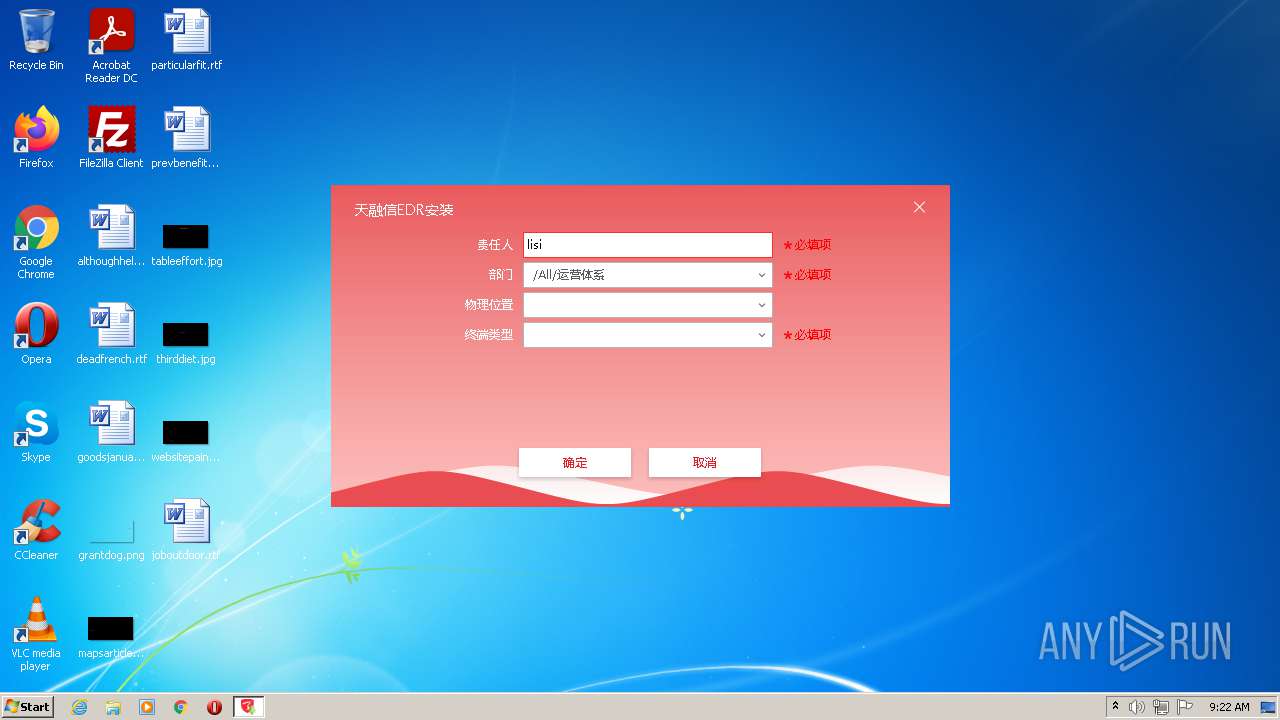
Task: Open particularfit.rtf document icon
Action: (x=187, y=40)
